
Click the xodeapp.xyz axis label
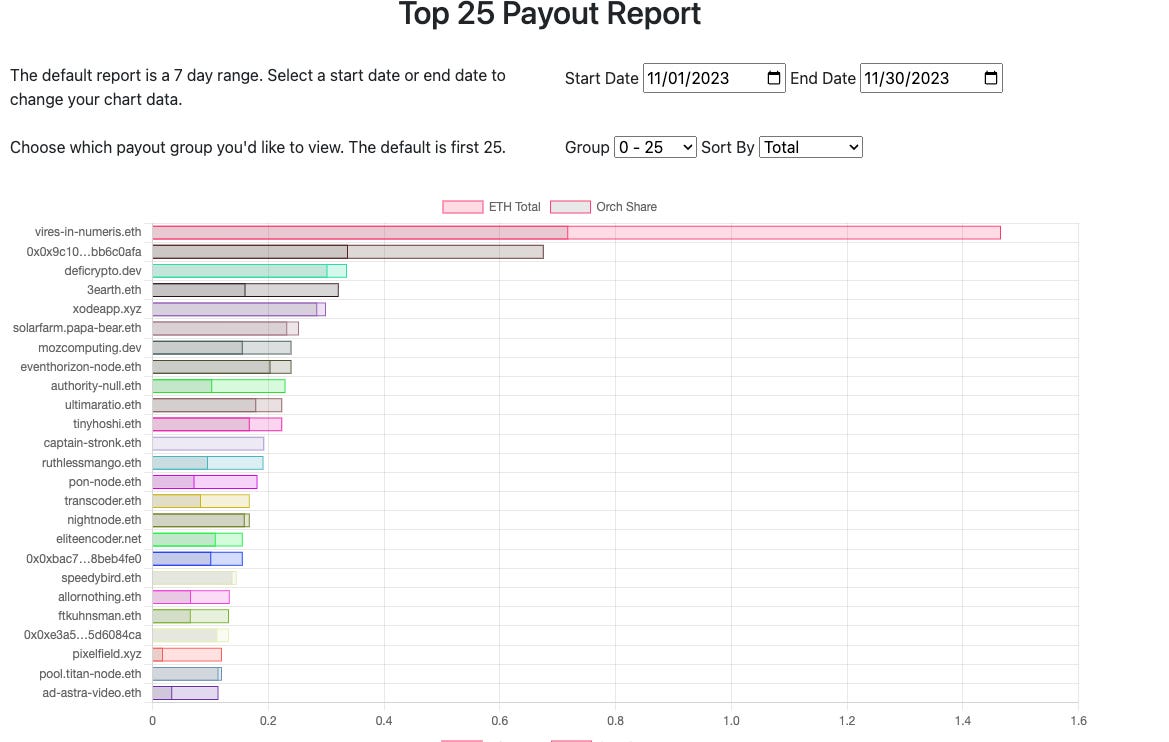coord(107,309)
